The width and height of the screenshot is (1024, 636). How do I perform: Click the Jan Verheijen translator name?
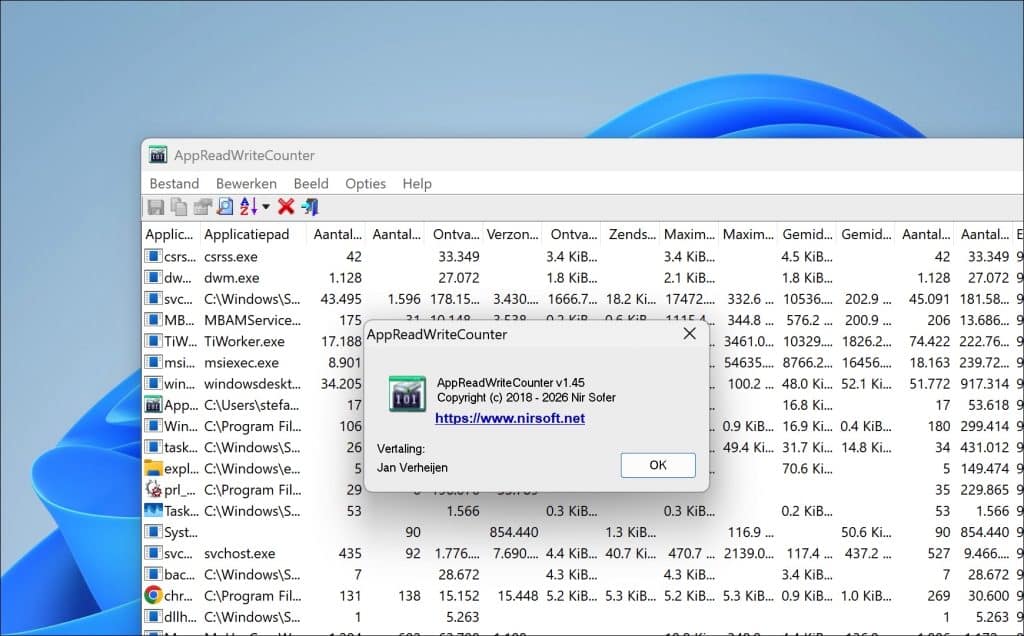click(x=412, y=468)
